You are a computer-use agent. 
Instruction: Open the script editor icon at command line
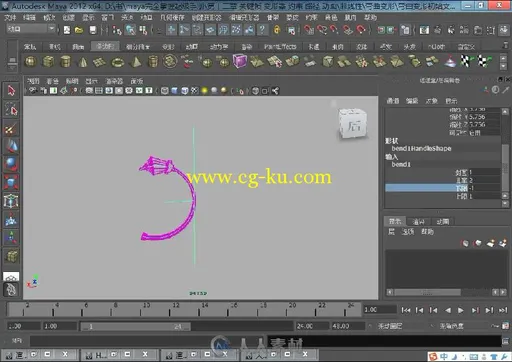pyautogui.click(x=506, y=341)
